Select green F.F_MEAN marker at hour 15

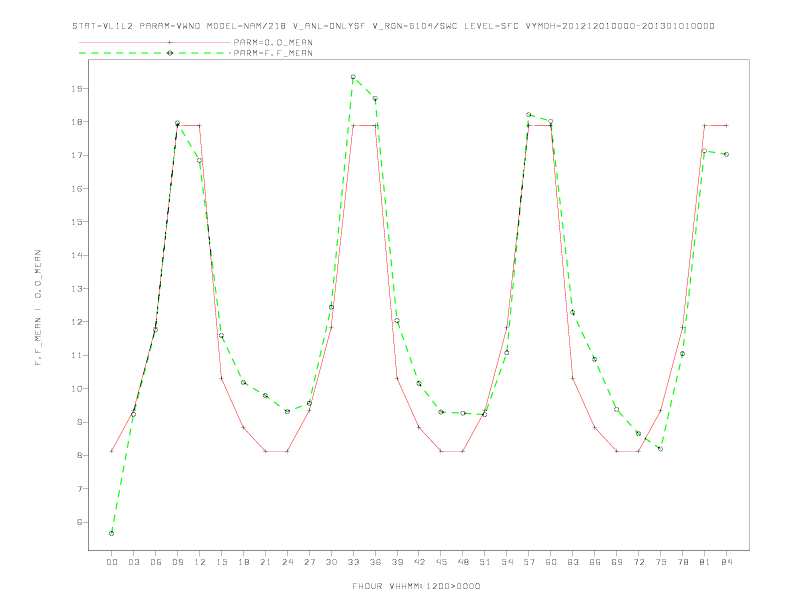pyautogui.click(x=221, y=336)
